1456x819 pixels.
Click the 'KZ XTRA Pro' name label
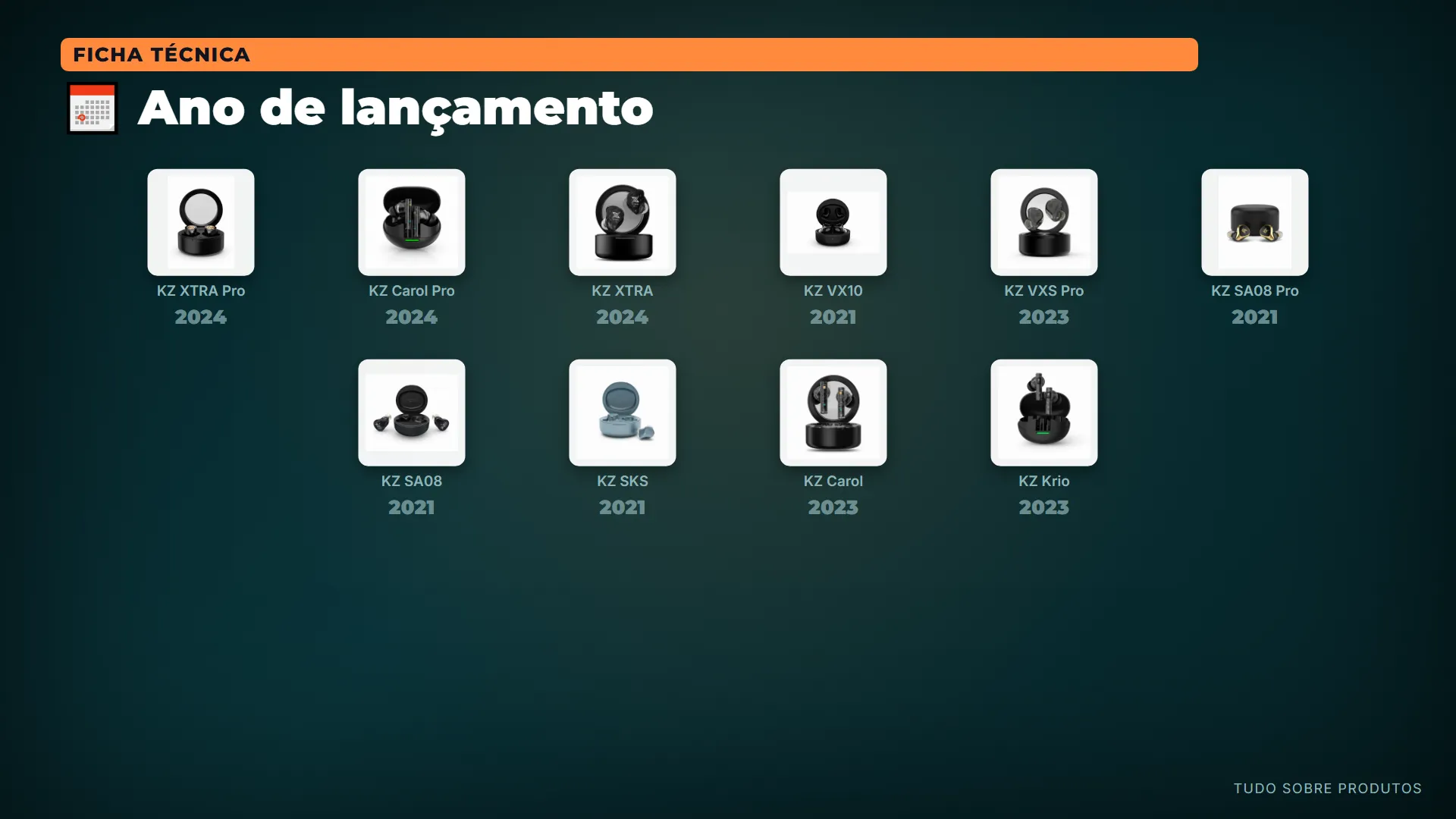pos(201,290)
